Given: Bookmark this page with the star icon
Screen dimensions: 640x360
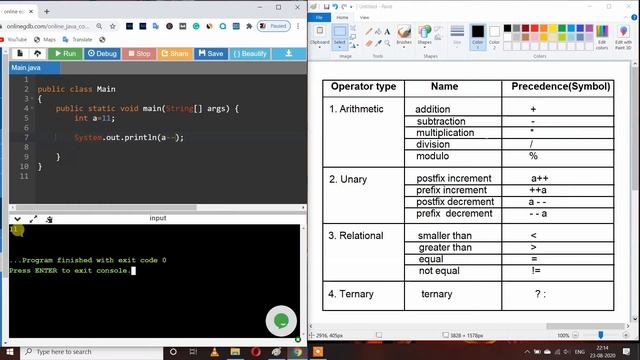Looking at the screenshot, I should [113, 26].
